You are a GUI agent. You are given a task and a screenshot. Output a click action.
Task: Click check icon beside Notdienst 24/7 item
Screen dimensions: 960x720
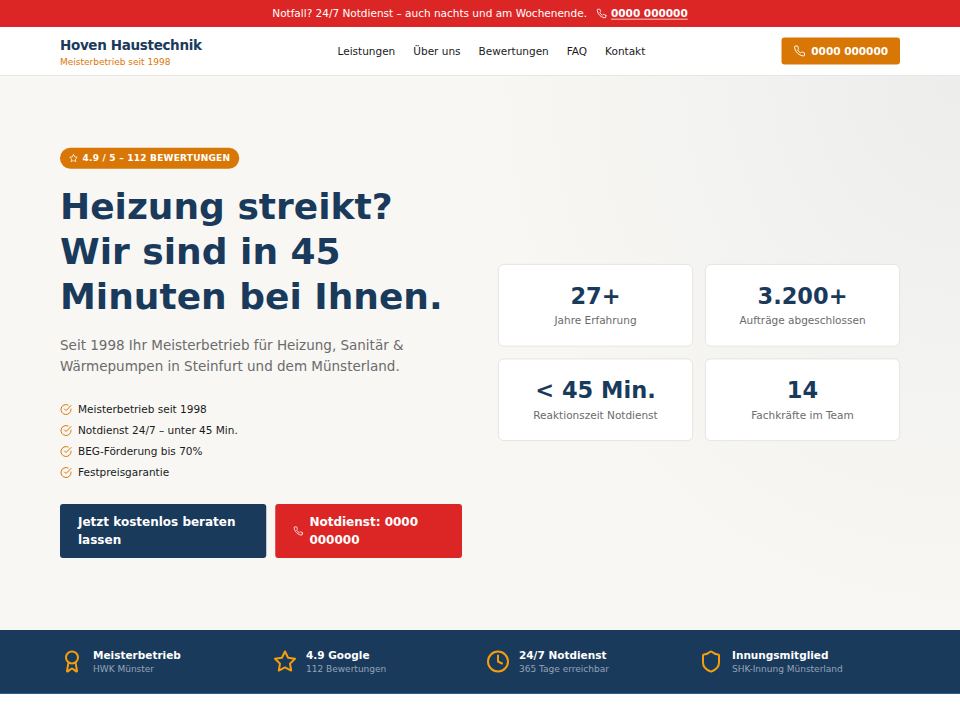pos(66,430)
